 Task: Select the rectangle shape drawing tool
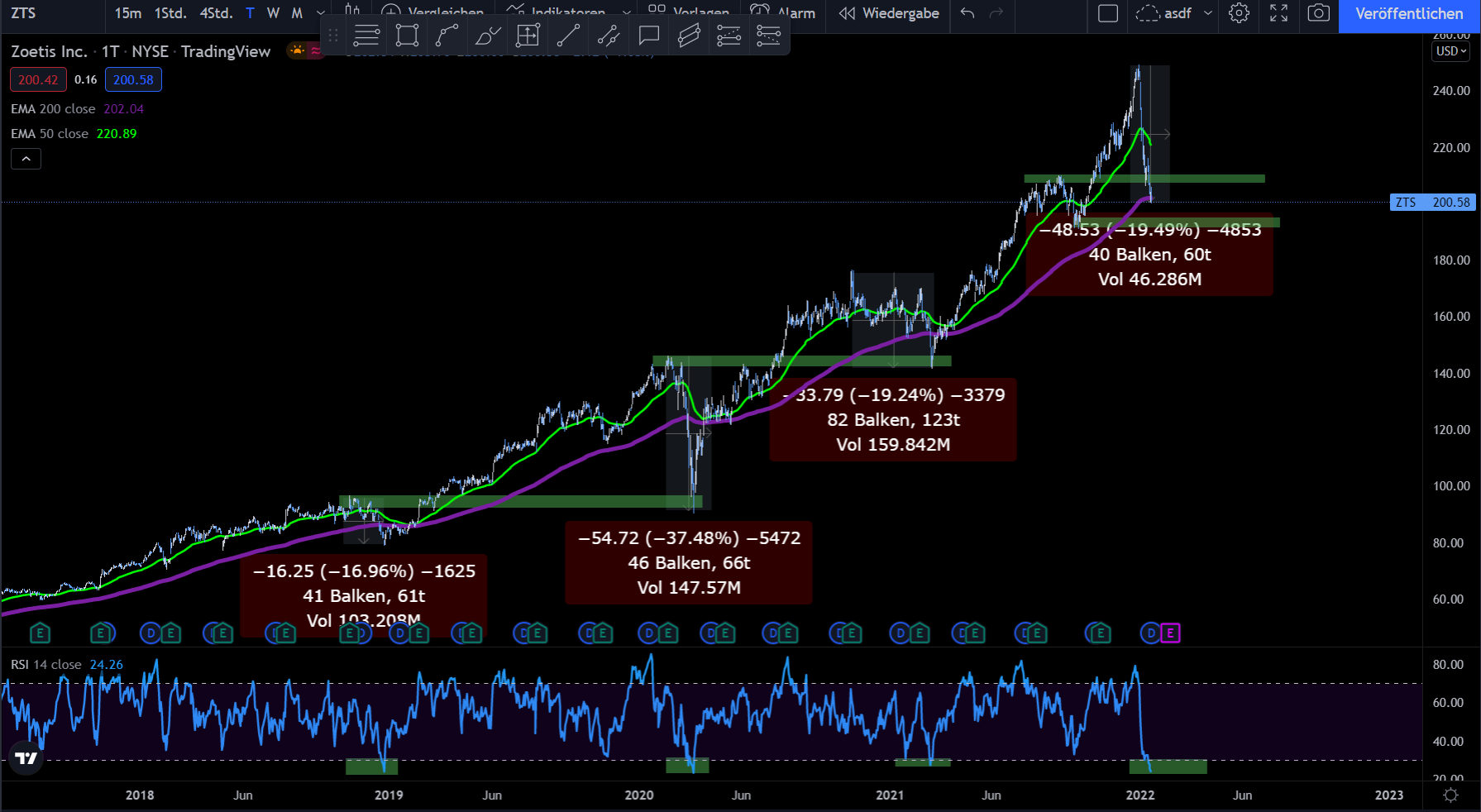click(407, 36)
